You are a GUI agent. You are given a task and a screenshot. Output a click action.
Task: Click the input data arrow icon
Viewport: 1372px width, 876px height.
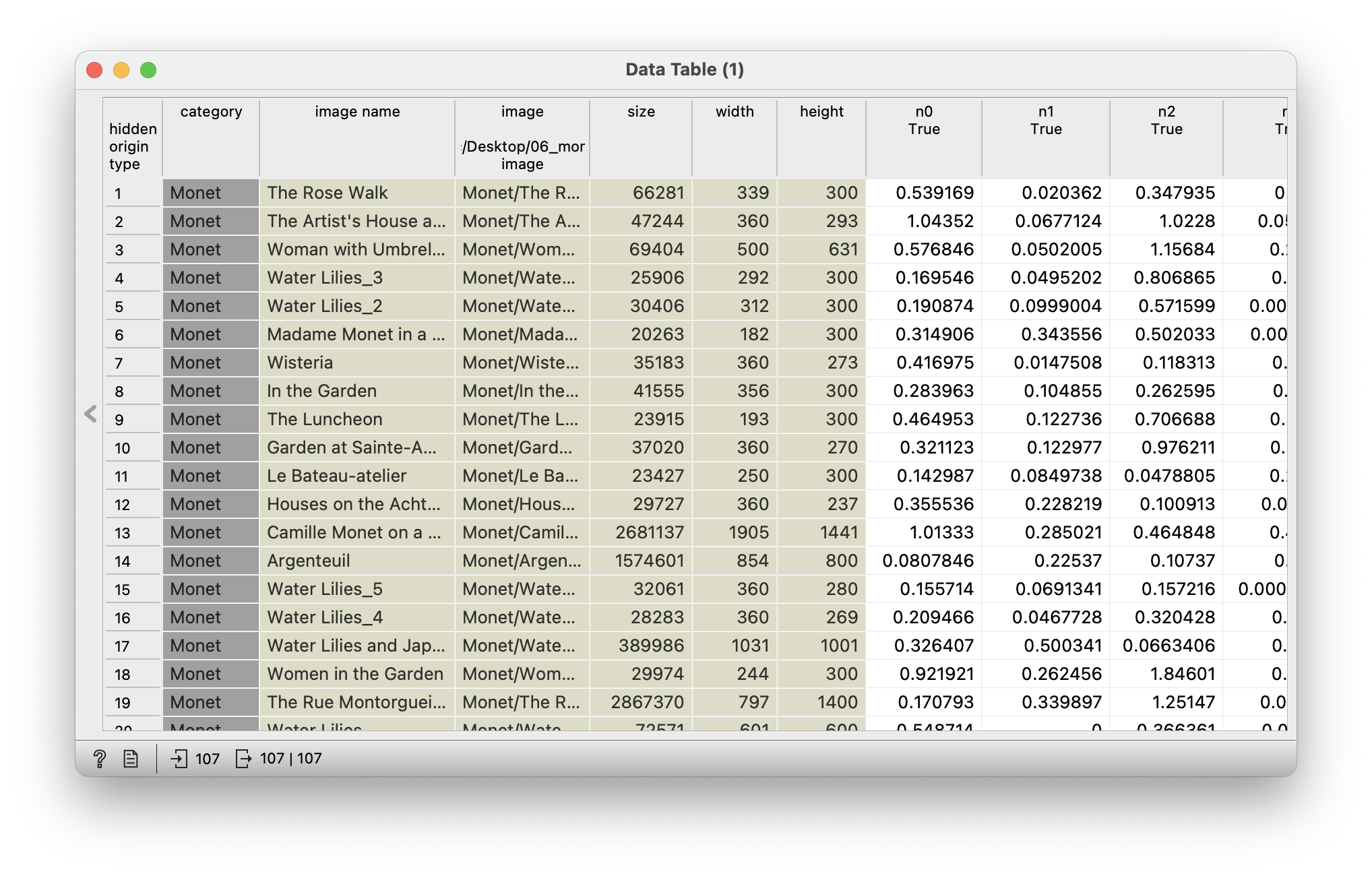coord(179,759)
